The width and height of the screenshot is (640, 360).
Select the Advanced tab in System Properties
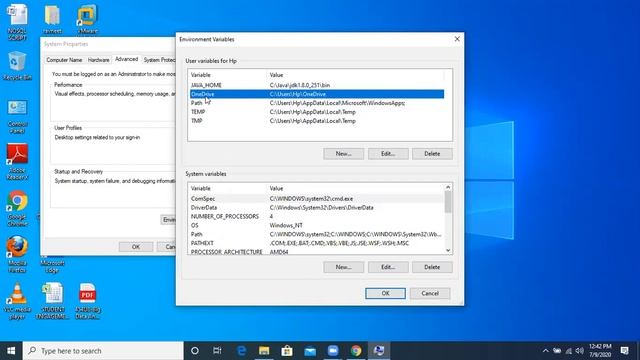(127, 59)
